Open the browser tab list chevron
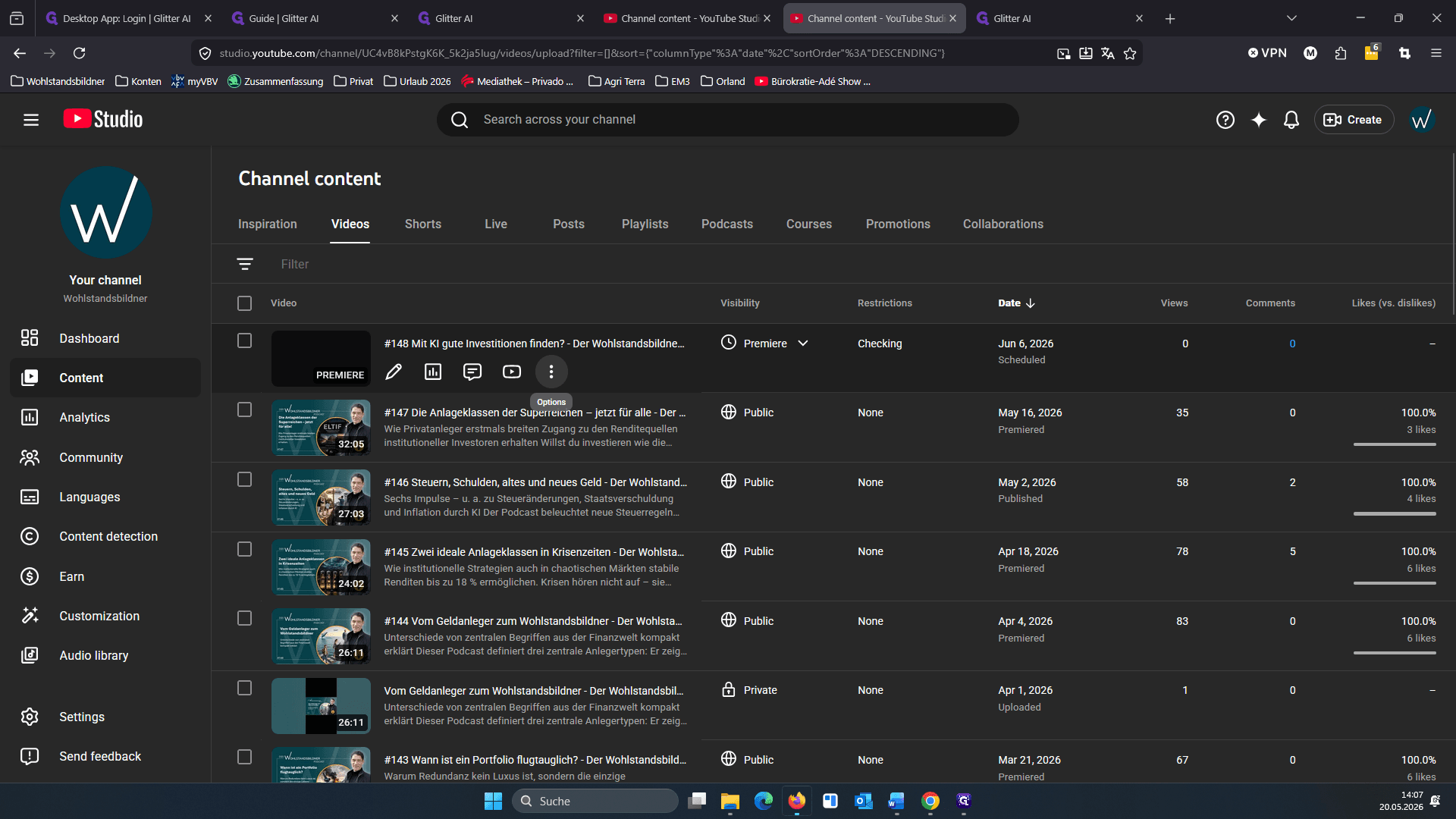 tap(1291, 18)
